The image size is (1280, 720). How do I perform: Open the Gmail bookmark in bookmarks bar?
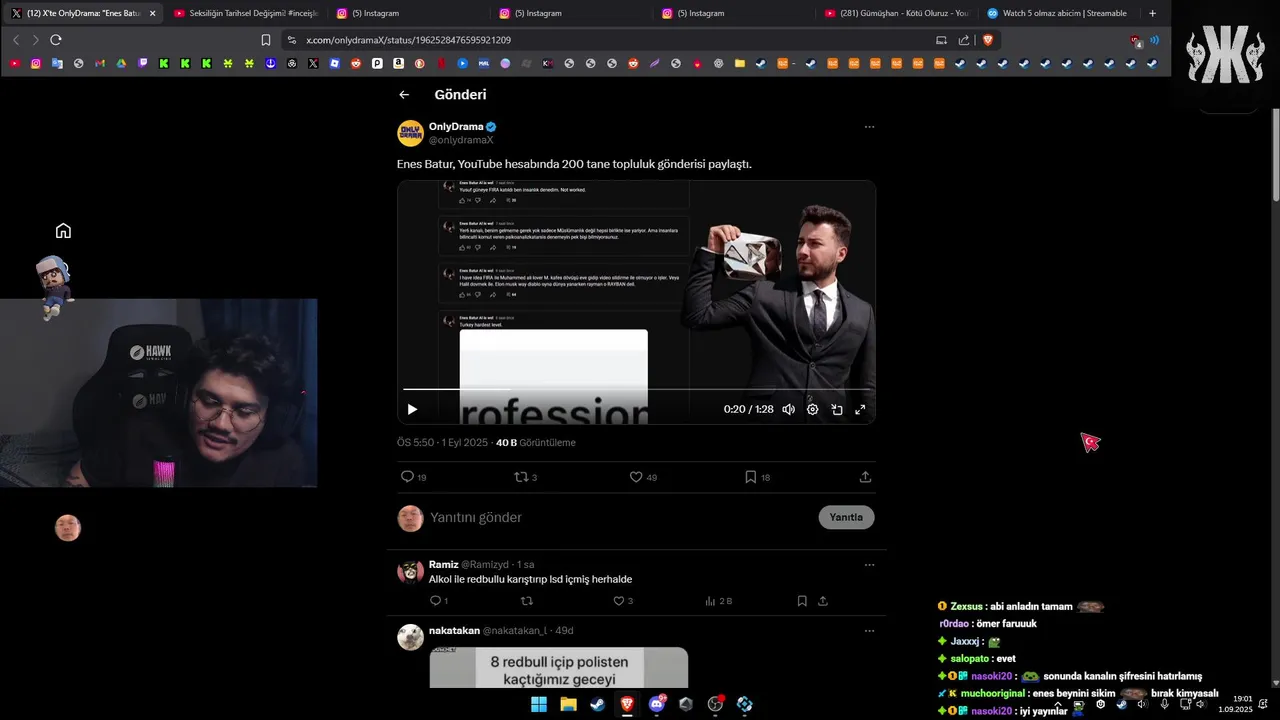[100, 63]
